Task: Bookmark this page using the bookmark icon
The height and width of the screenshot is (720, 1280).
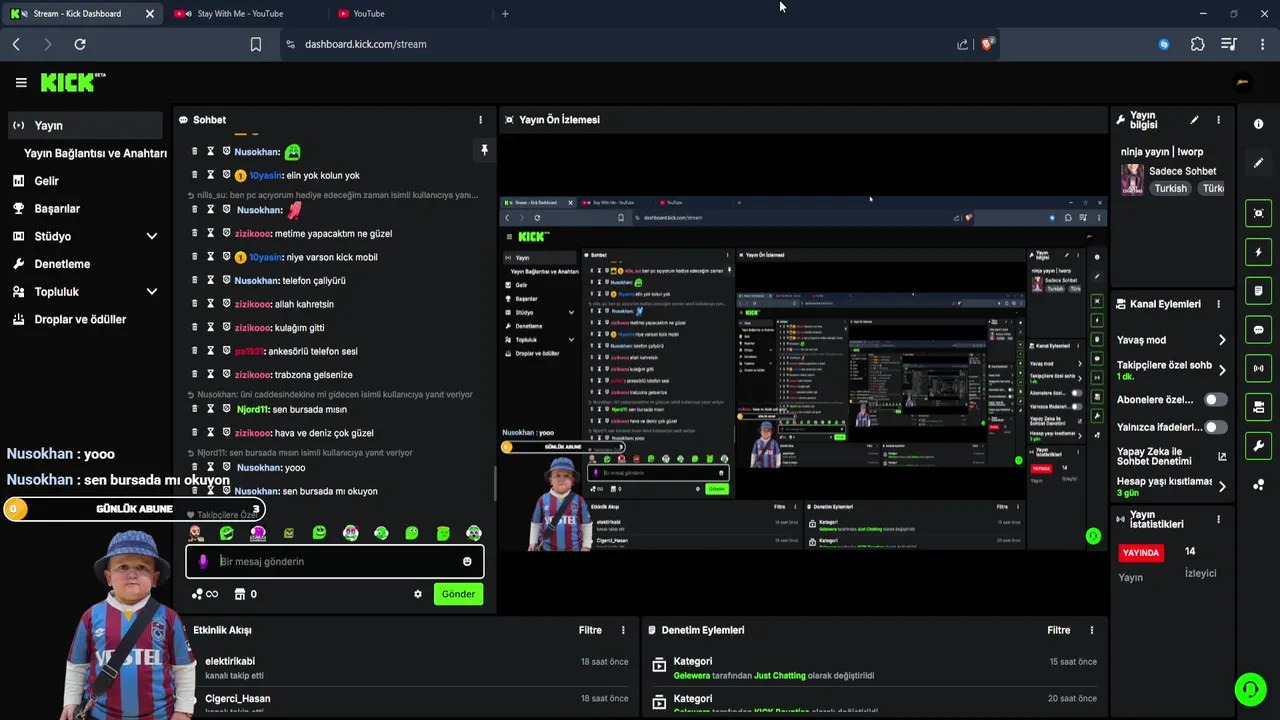Action: tap(256, 44)
